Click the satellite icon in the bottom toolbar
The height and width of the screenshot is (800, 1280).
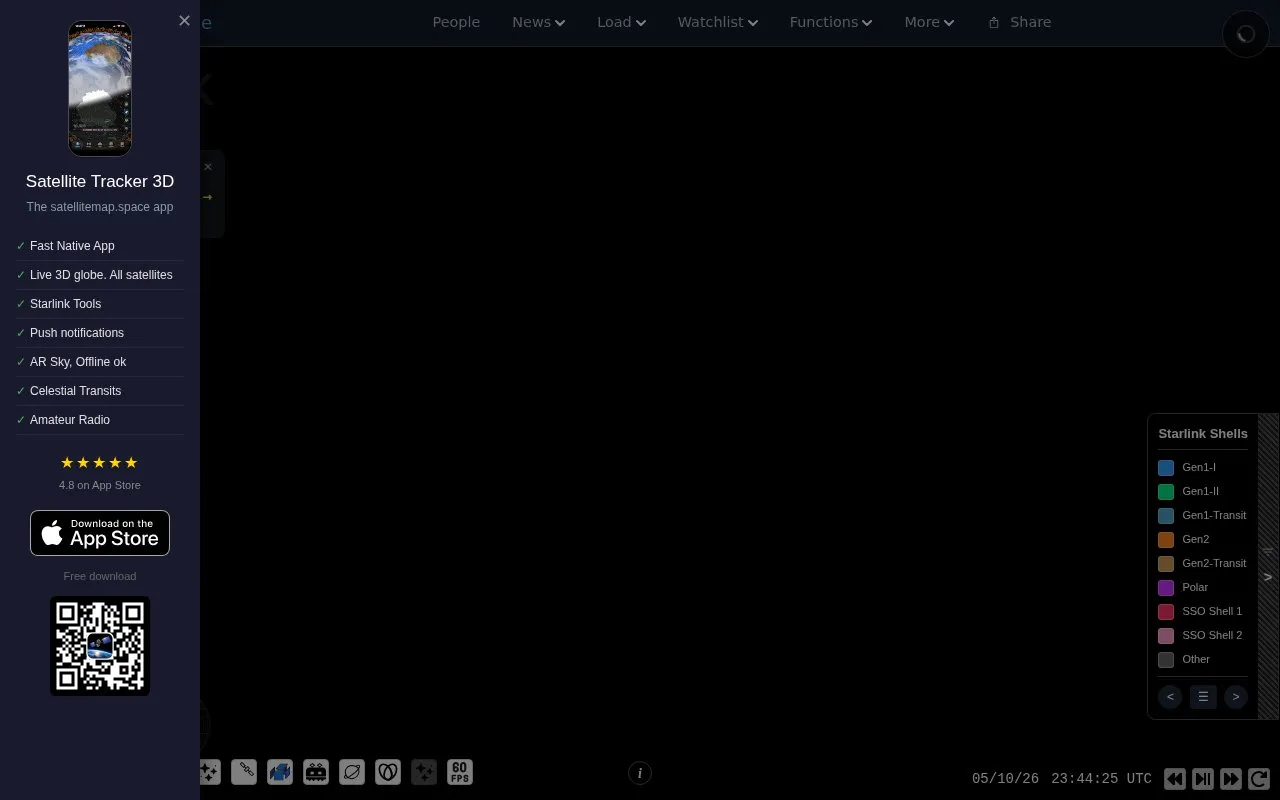pyautogui.click(x=244, y=771)
